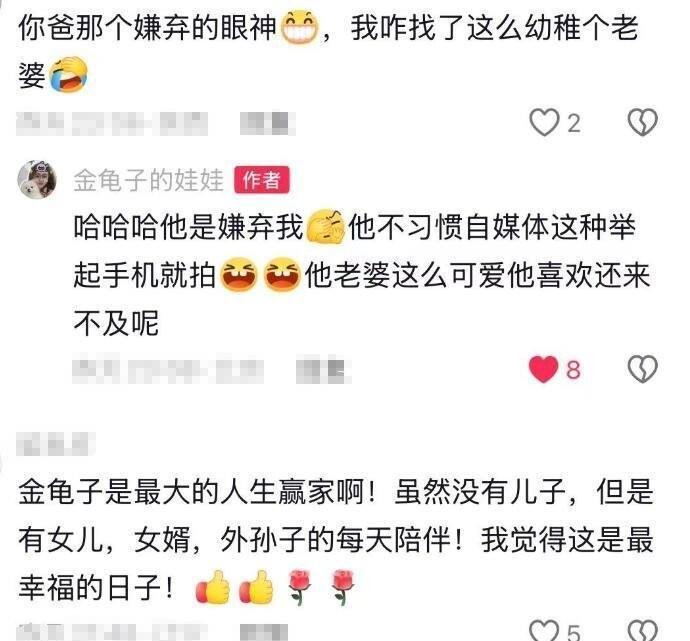Image resolution: width=690 pixels, height=641 pixels.
Task: Tap the blurred username above 金龟子是最大 comment
Action: pos(55,444)
